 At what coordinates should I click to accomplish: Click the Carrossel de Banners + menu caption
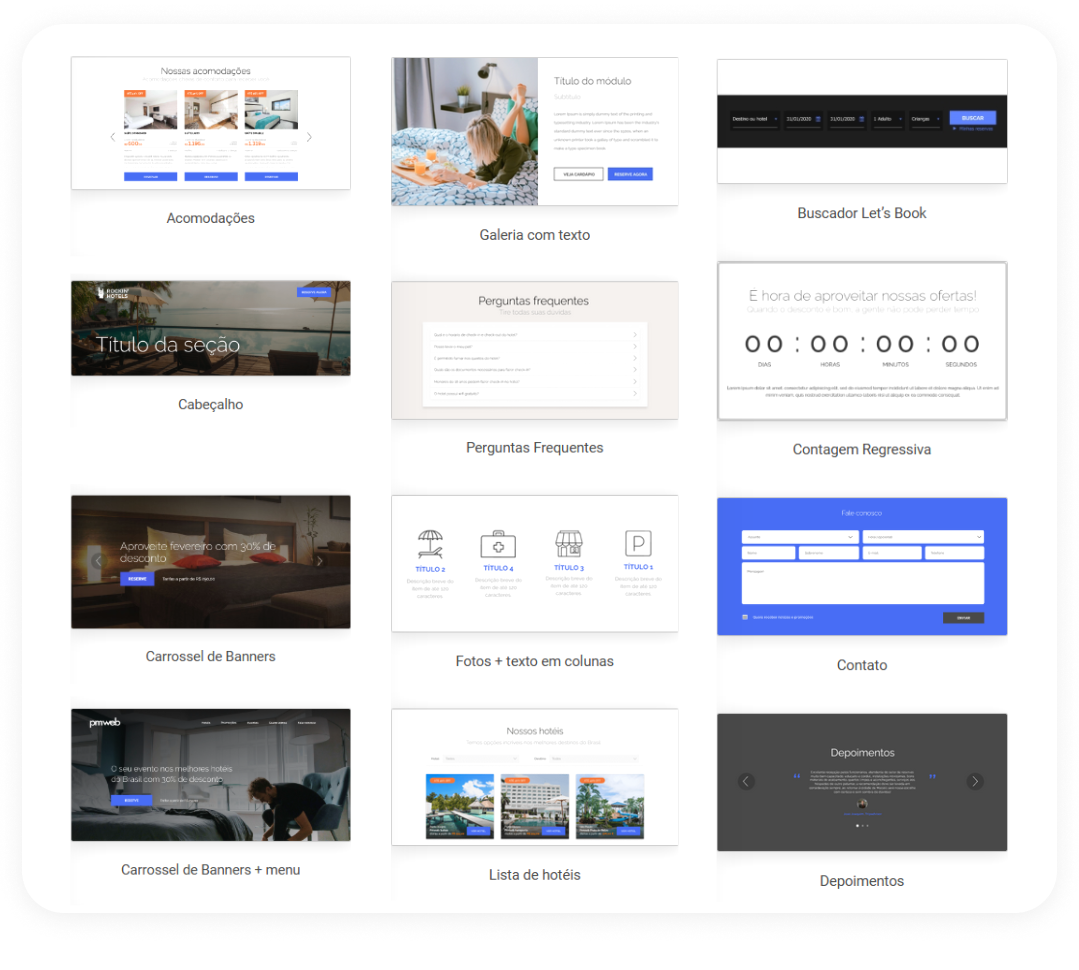pos(211,870)
